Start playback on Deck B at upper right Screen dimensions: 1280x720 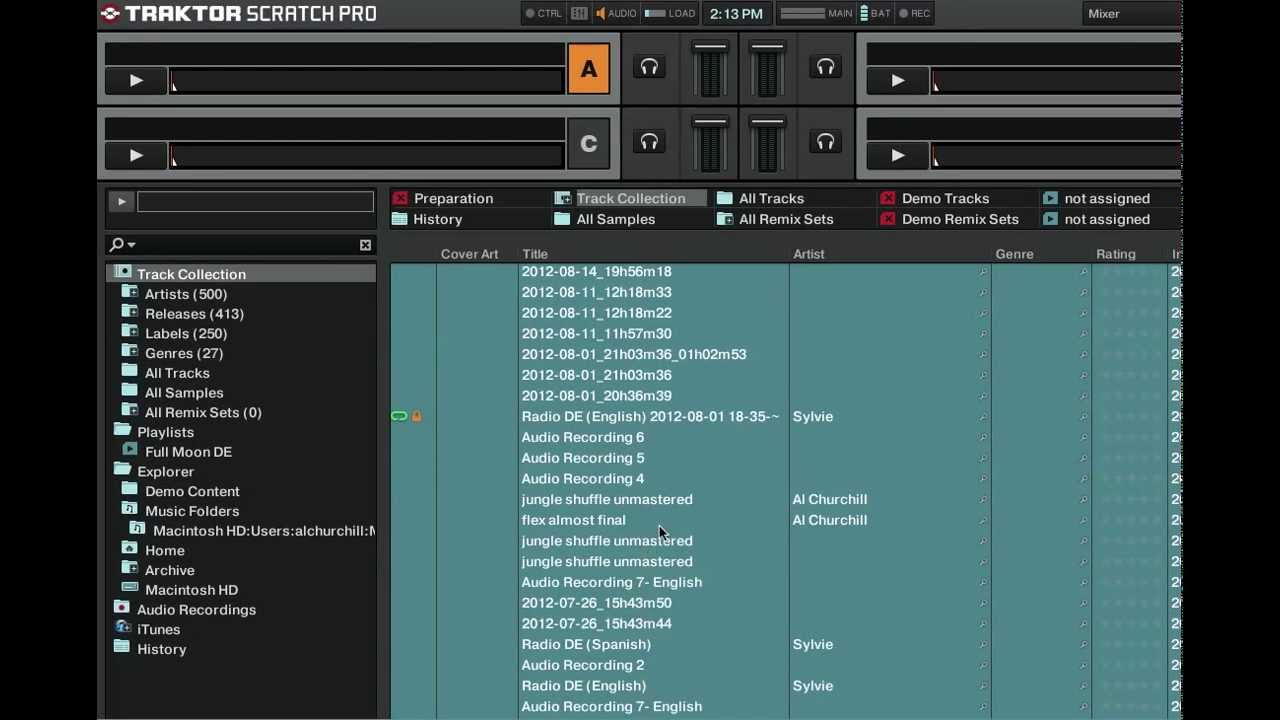point(898,80)
